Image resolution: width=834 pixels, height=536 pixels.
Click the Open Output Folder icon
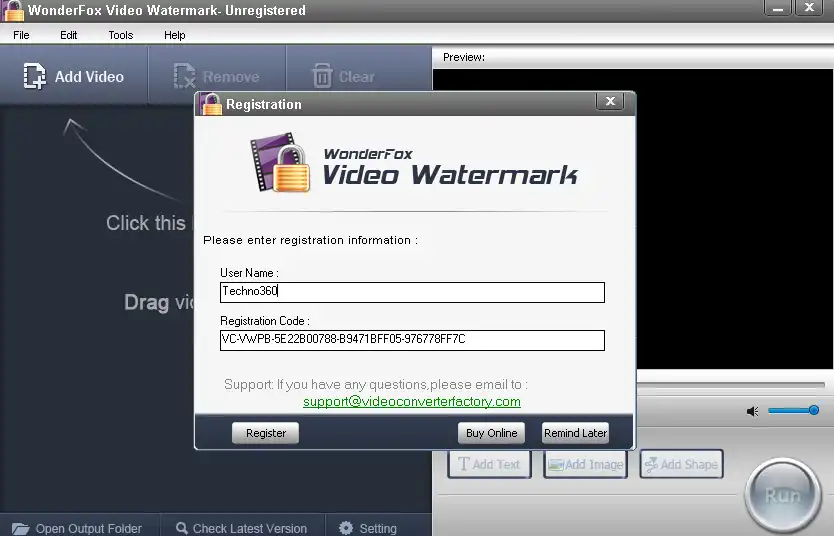(20, 528)
